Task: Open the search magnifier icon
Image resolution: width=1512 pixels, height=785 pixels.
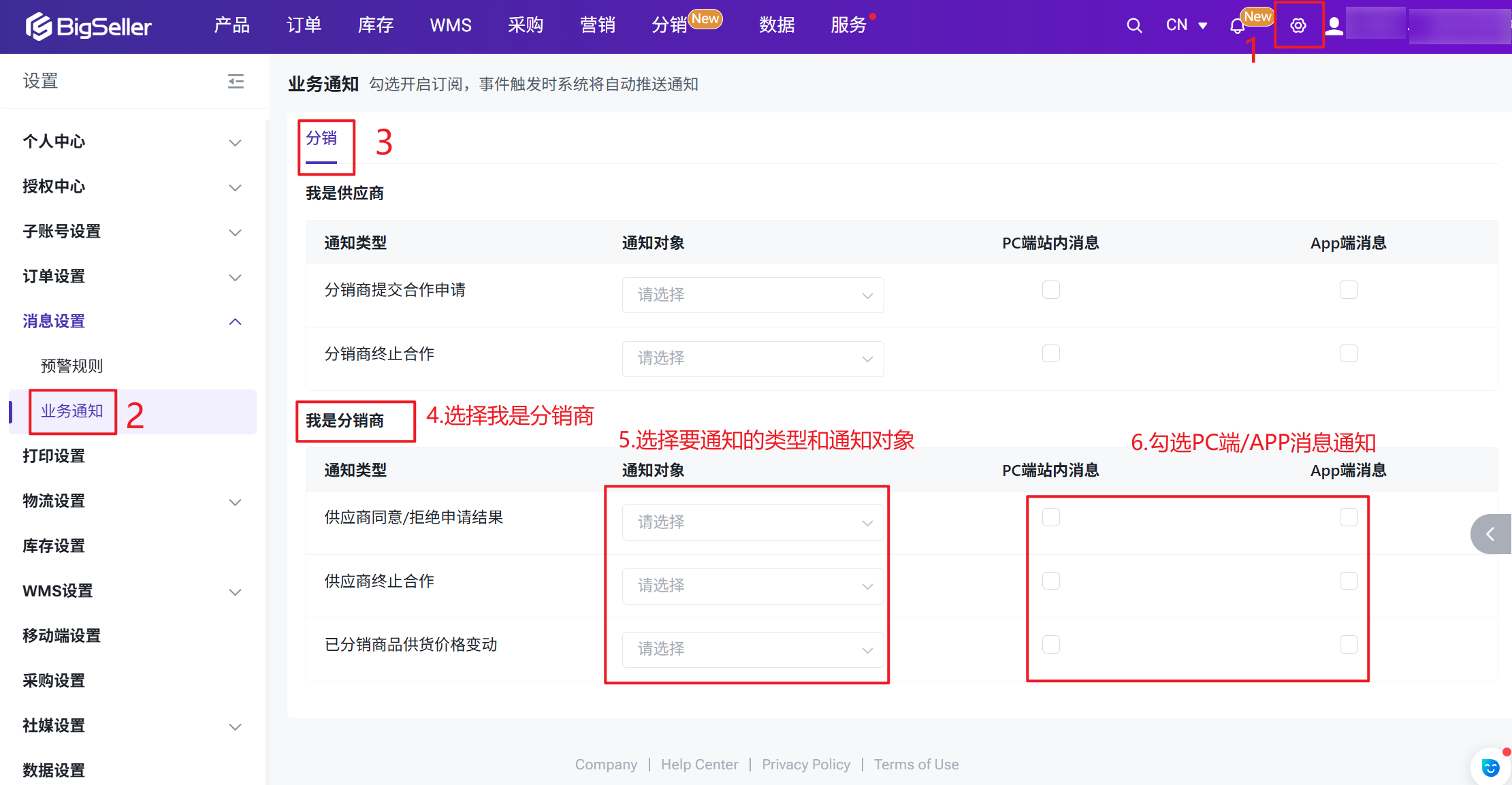Action: click(x=1133, y=26)
